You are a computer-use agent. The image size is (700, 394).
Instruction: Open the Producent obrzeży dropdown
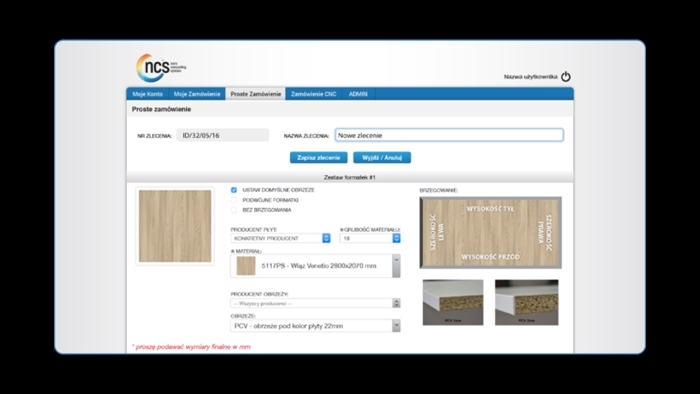(x=315, y=303)
